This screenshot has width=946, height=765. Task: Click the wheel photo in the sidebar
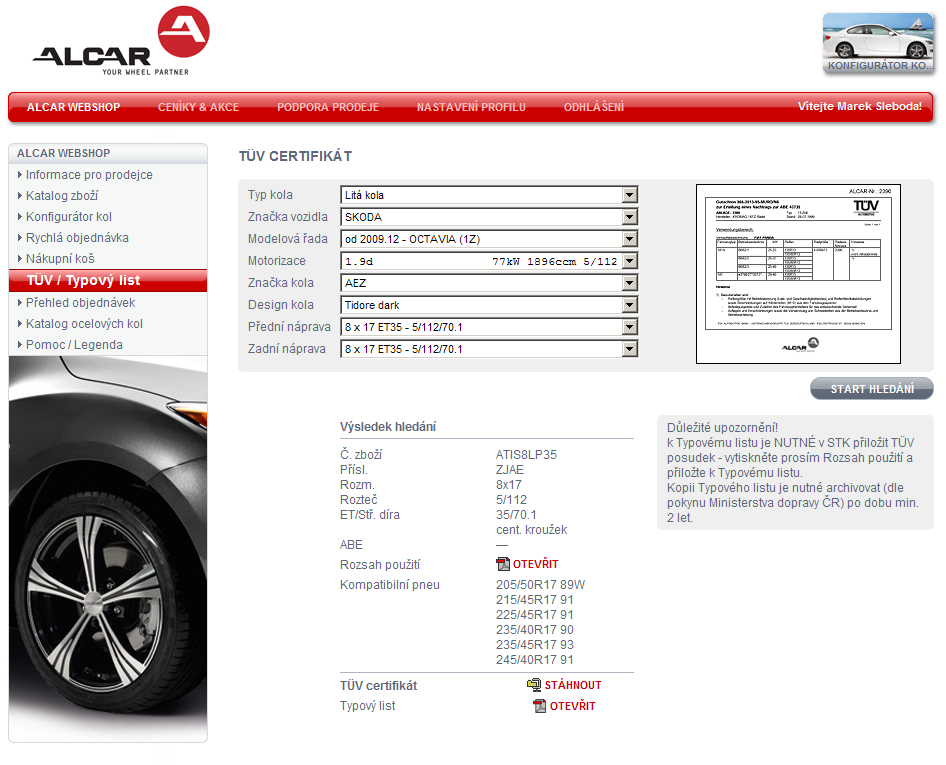click(x=108, y=548)
